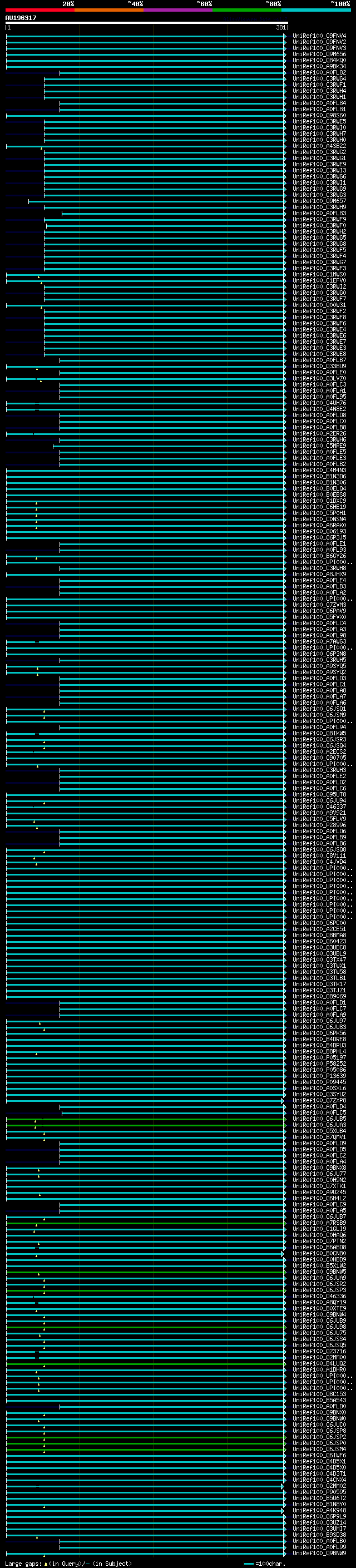Select label UniRef100_C3RWG4
This screenshot has height=1568, width=356.
[319, 78]
